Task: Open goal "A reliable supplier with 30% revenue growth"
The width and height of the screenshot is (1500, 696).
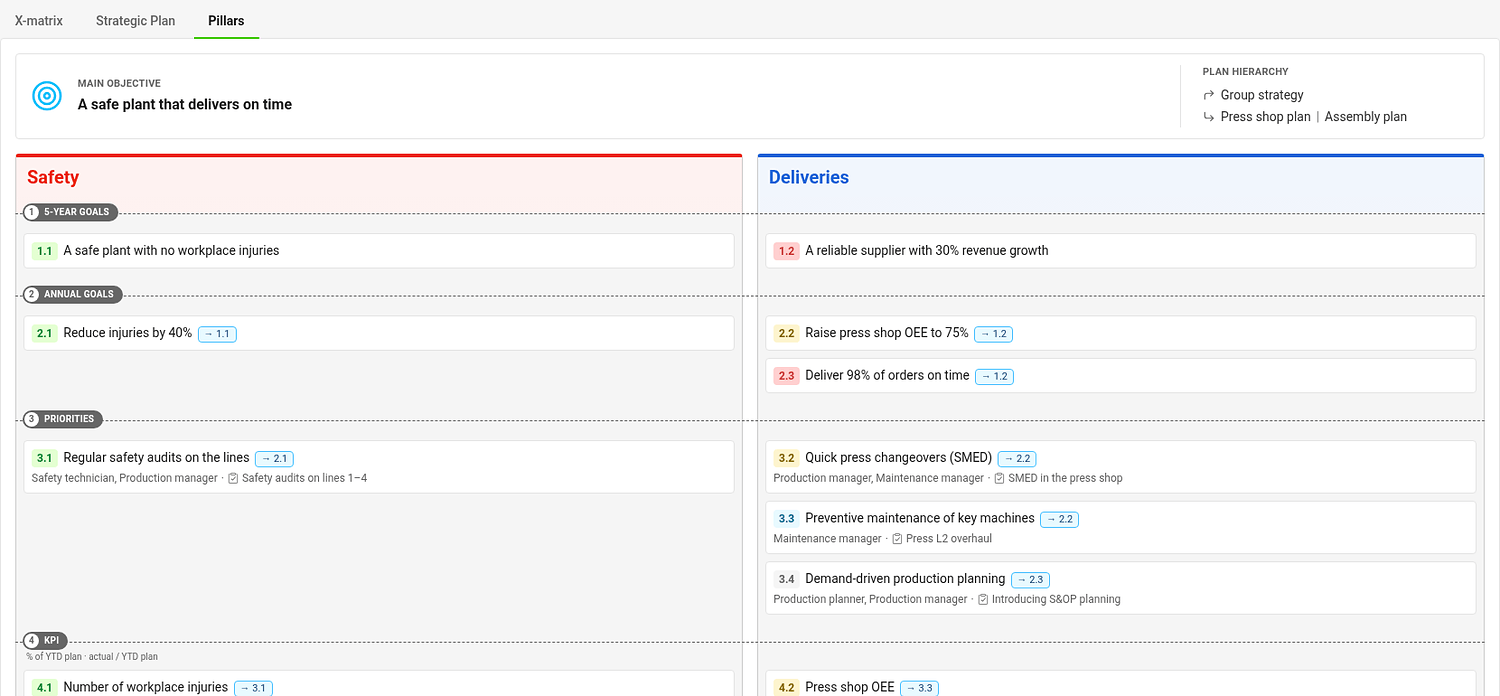Action: [1121, 251]
